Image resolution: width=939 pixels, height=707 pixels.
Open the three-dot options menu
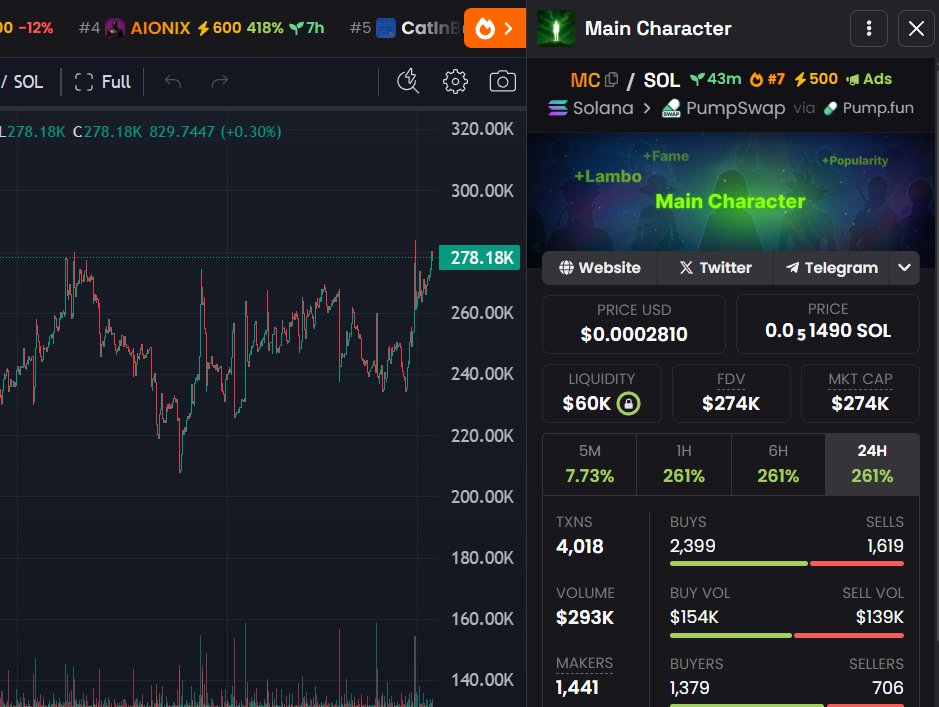tap(868, 28)
